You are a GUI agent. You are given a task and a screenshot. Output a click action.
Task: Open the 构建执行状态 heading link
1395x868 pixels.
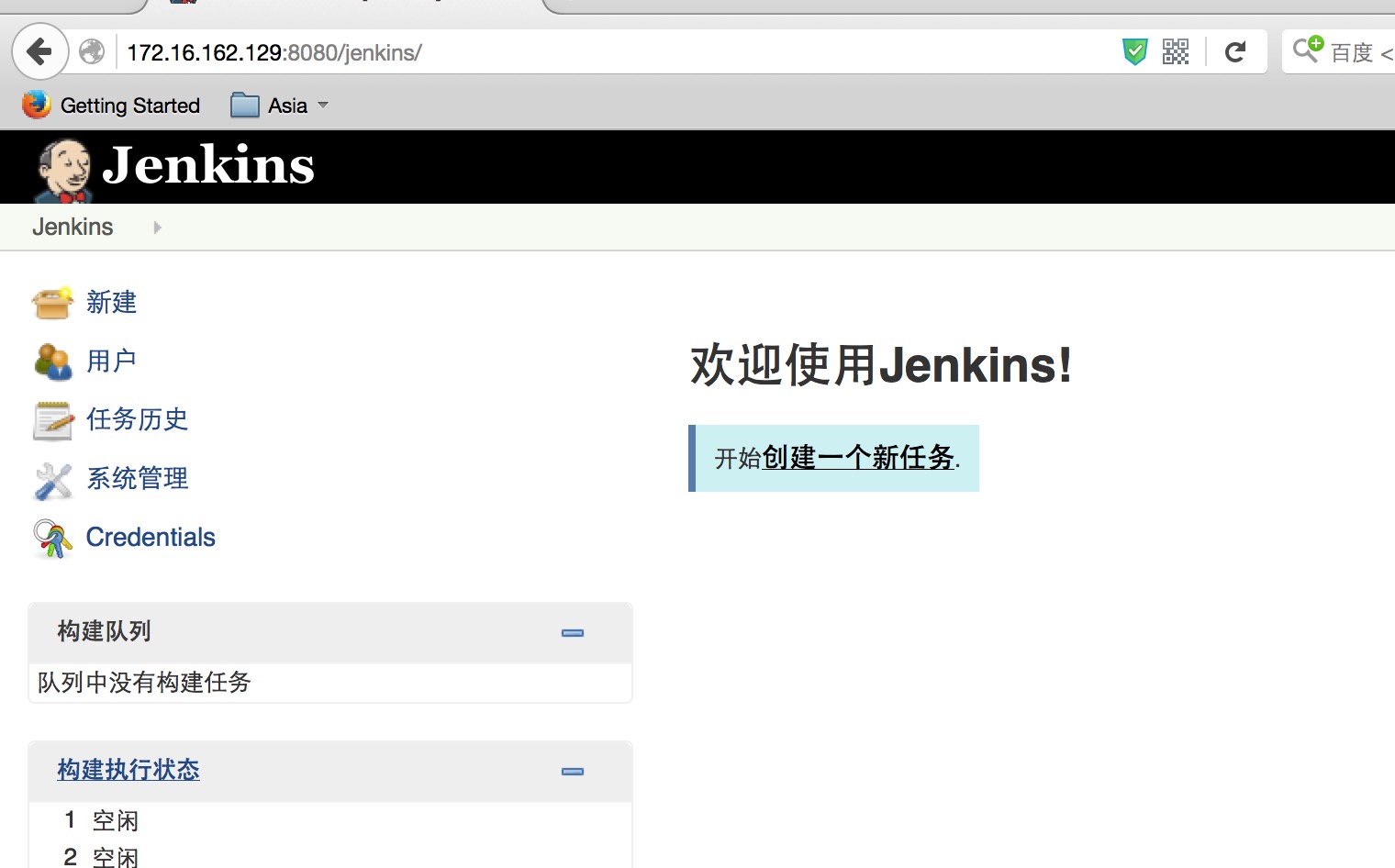[x=128, y=770]
